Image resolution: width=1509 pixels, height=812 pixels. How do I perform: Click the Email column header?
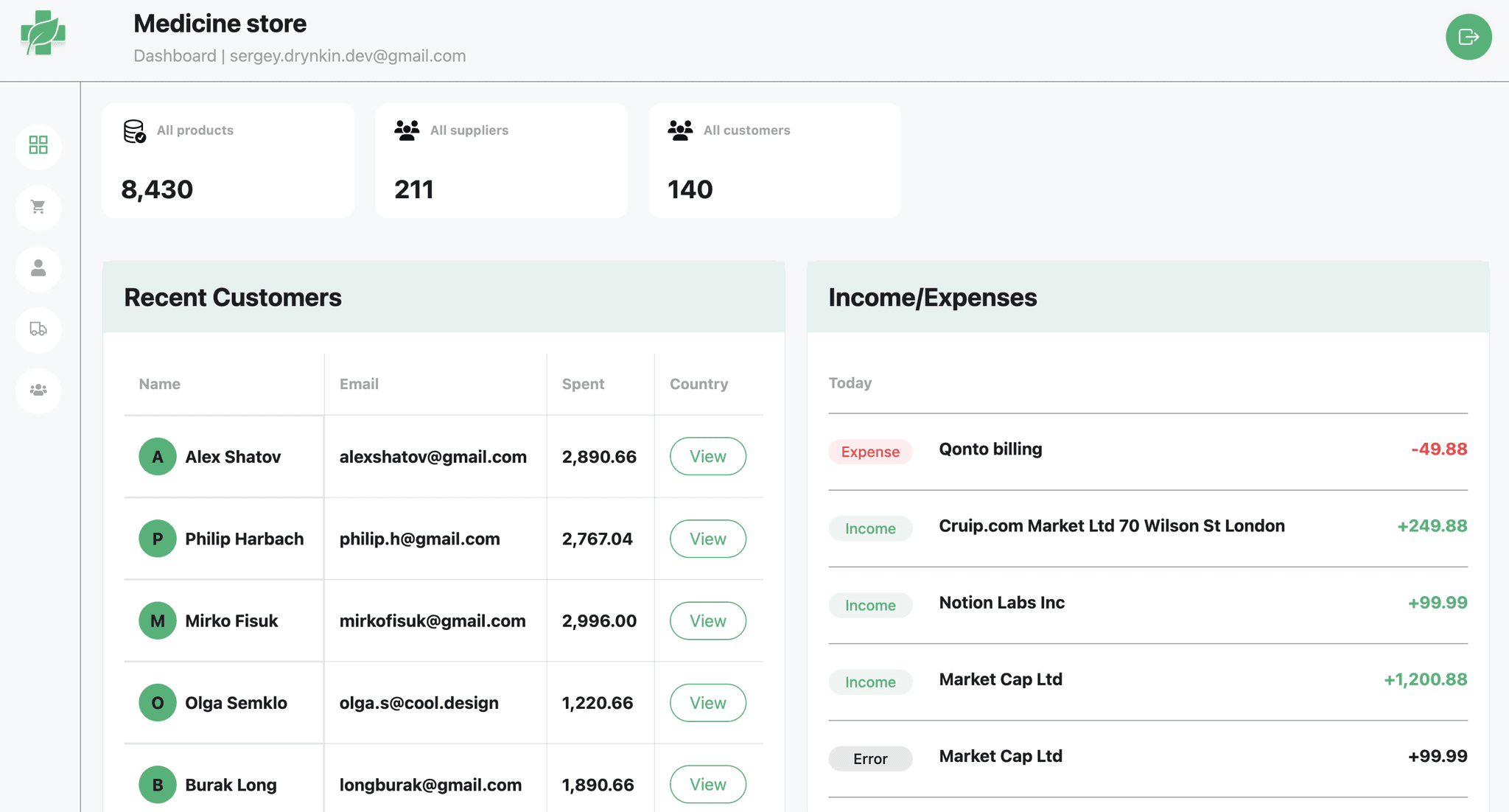[359, 384]
